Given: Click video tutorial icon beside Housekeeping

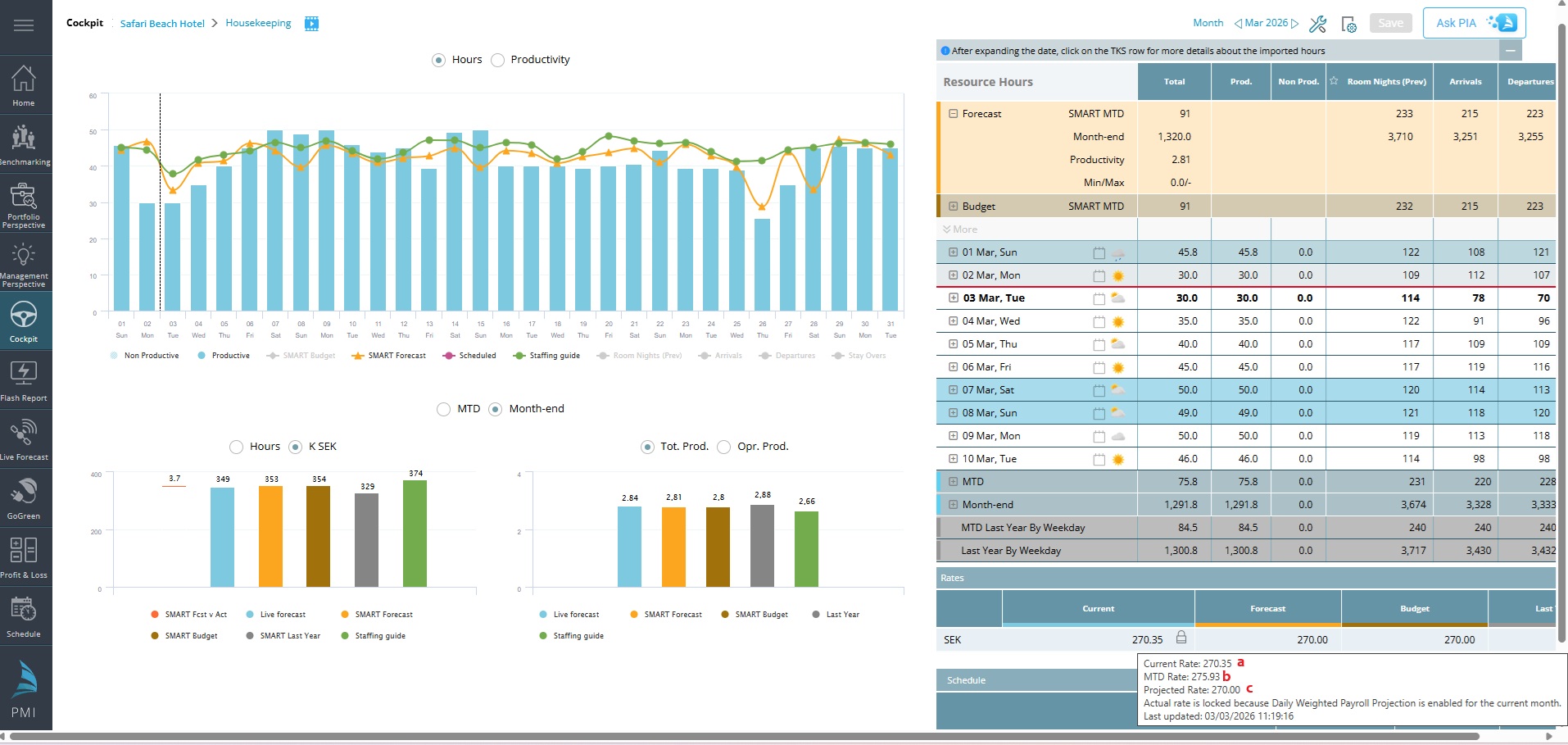Looking at the screenshot, I should click(x=311, y=24).
